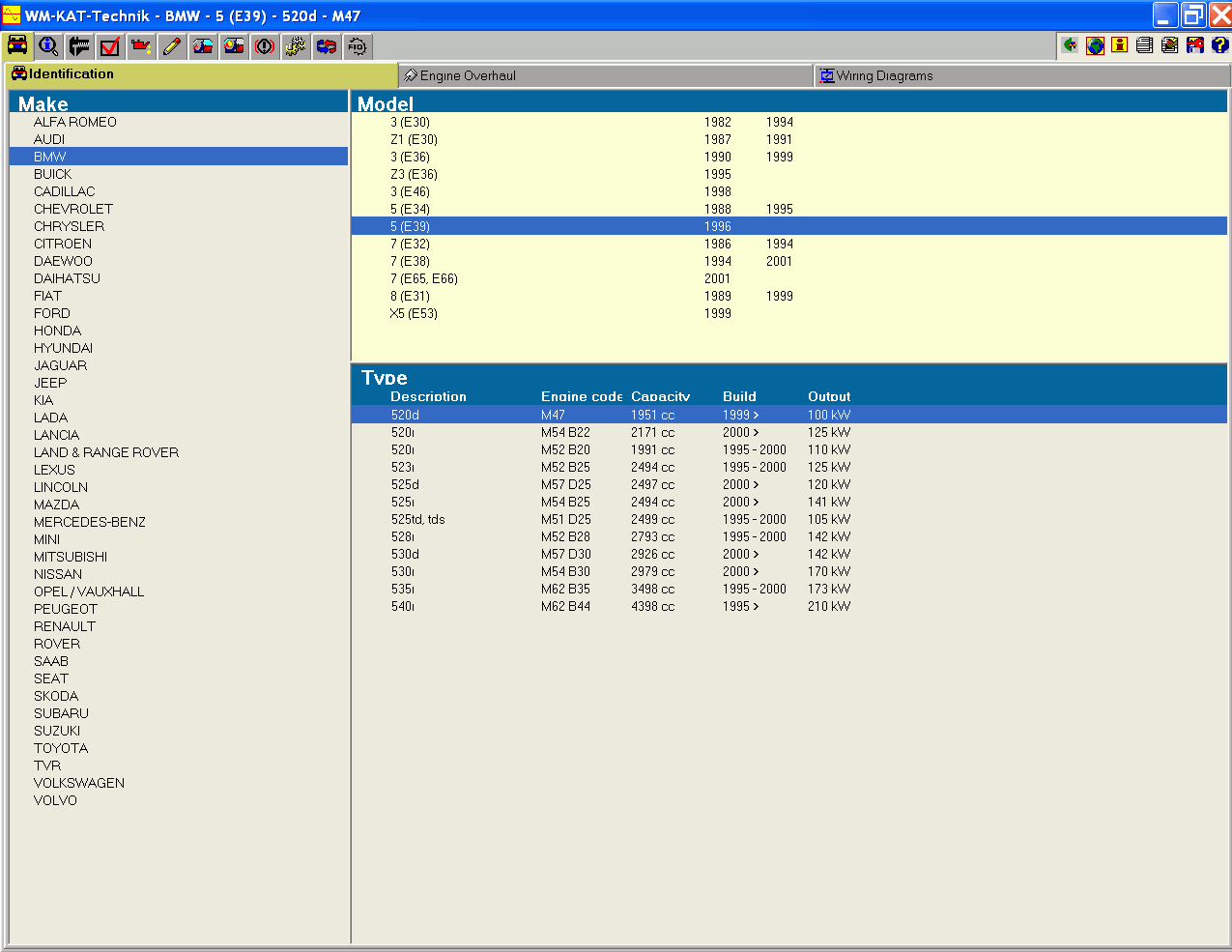
Task: Open the brake warning light icon
Action: click(265, 45)
